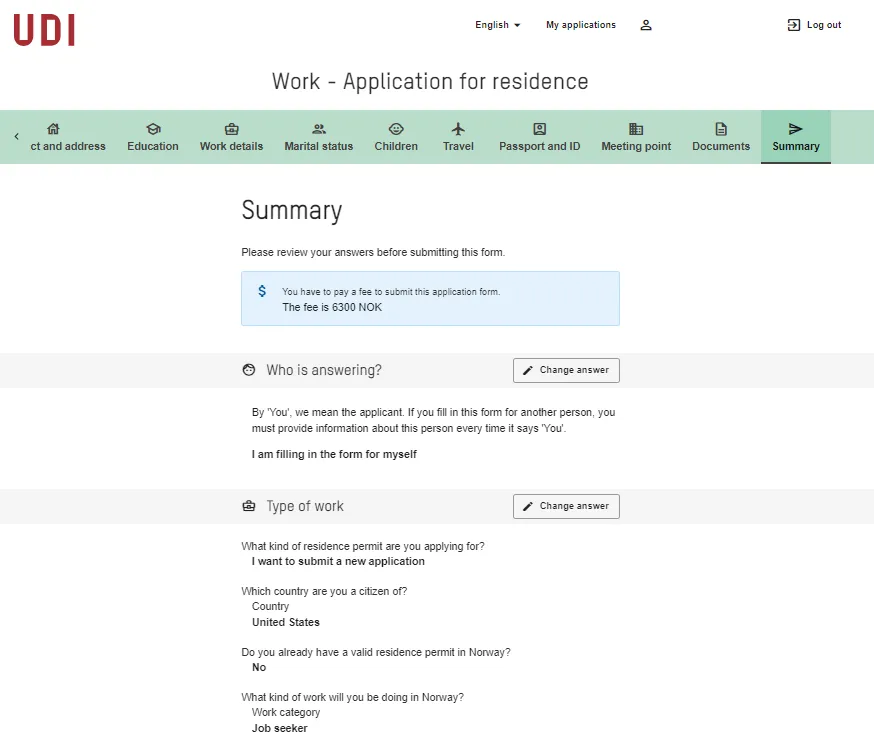Image resolution: width=874 pixels, height=741 pixels.
Task: Open the English language dropdown
Action: coord(497,25)
